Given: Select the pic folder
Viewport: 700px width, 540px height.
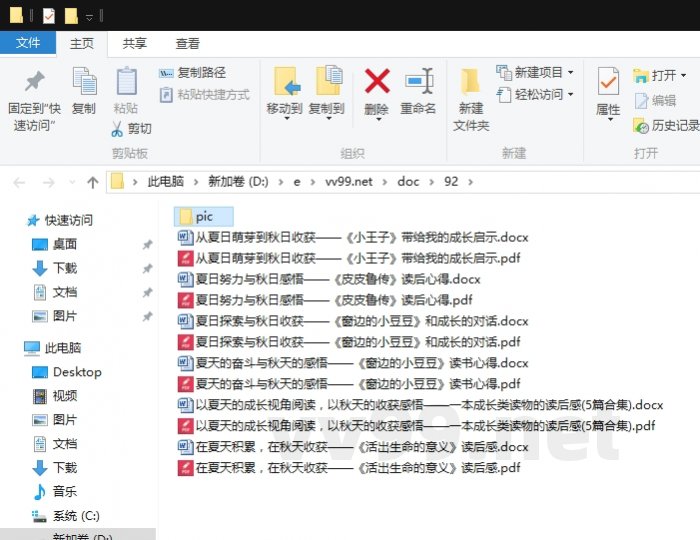Looking at the screenshot, I should click(x=204, y=217).
